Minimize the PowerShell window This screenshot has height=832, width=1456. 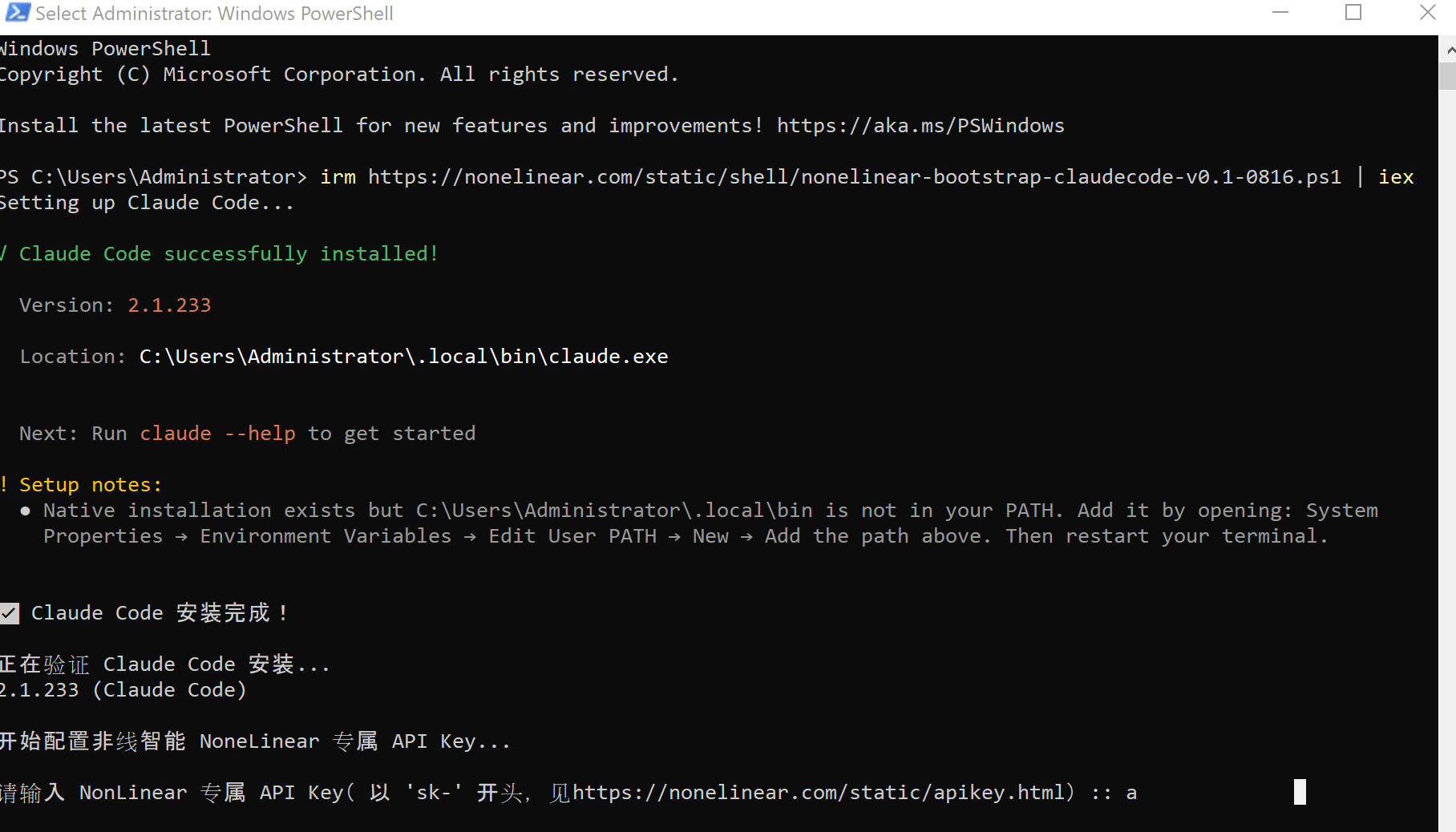1280,13
